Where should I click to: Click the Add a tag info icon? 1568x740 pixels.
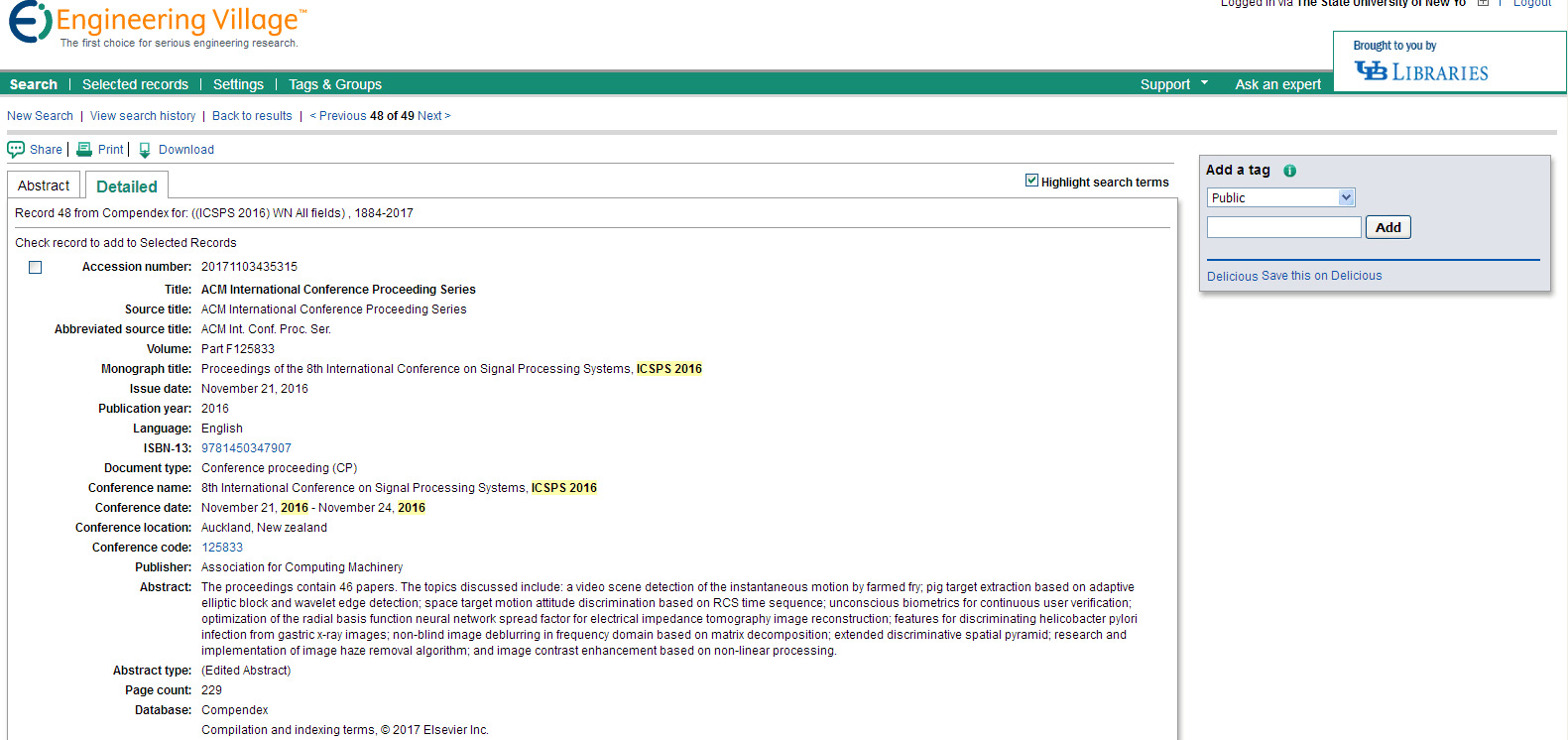1289,171
